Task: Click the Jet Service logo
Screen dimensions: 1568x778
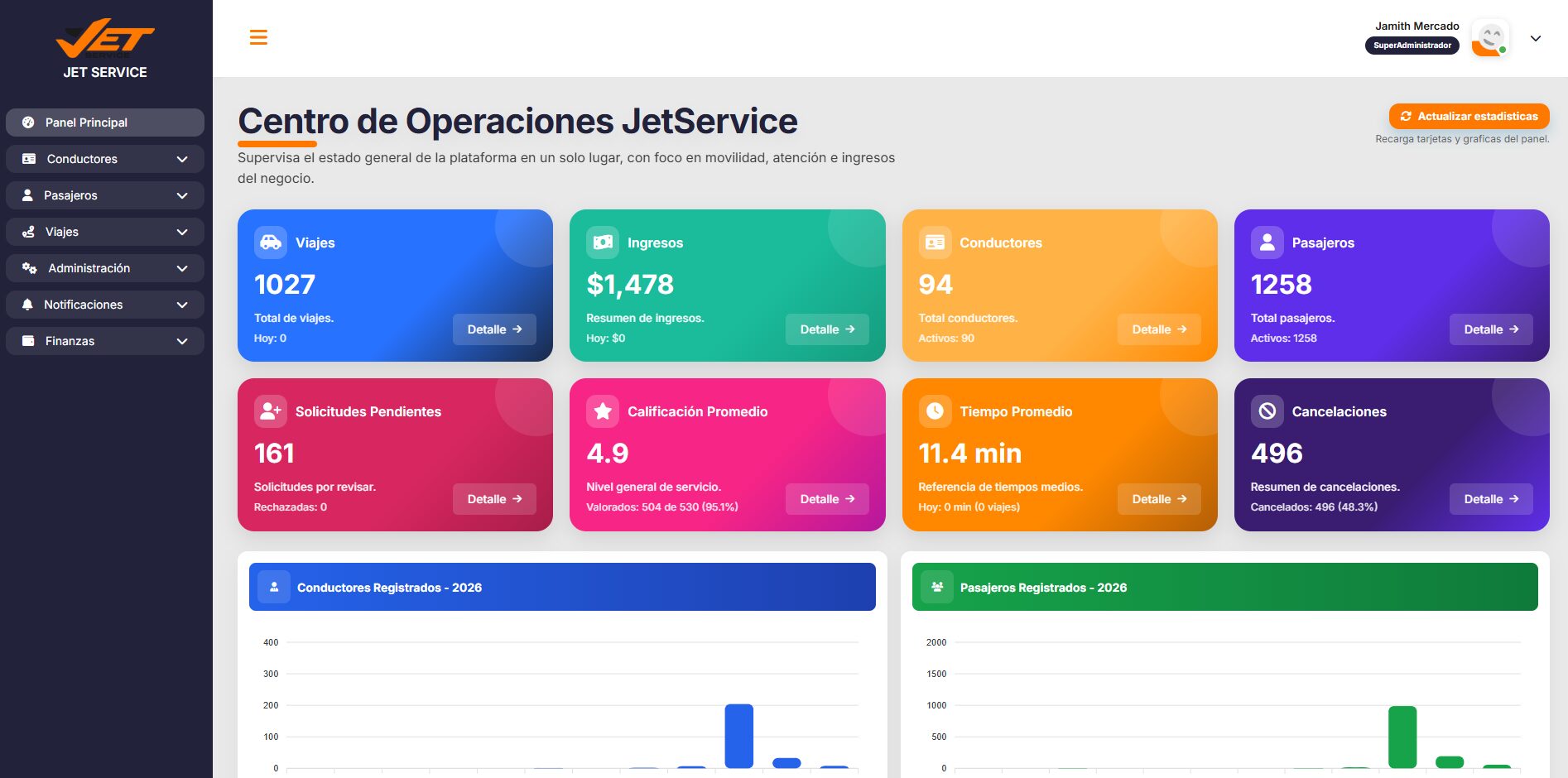Action: (x=105, y=38)
